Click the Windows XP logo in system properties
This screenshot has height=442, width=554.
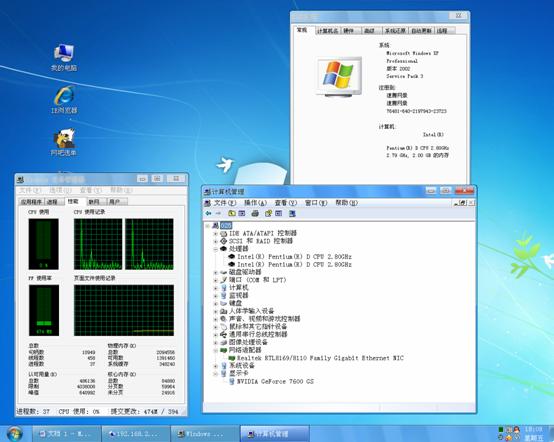click(338, 76)
